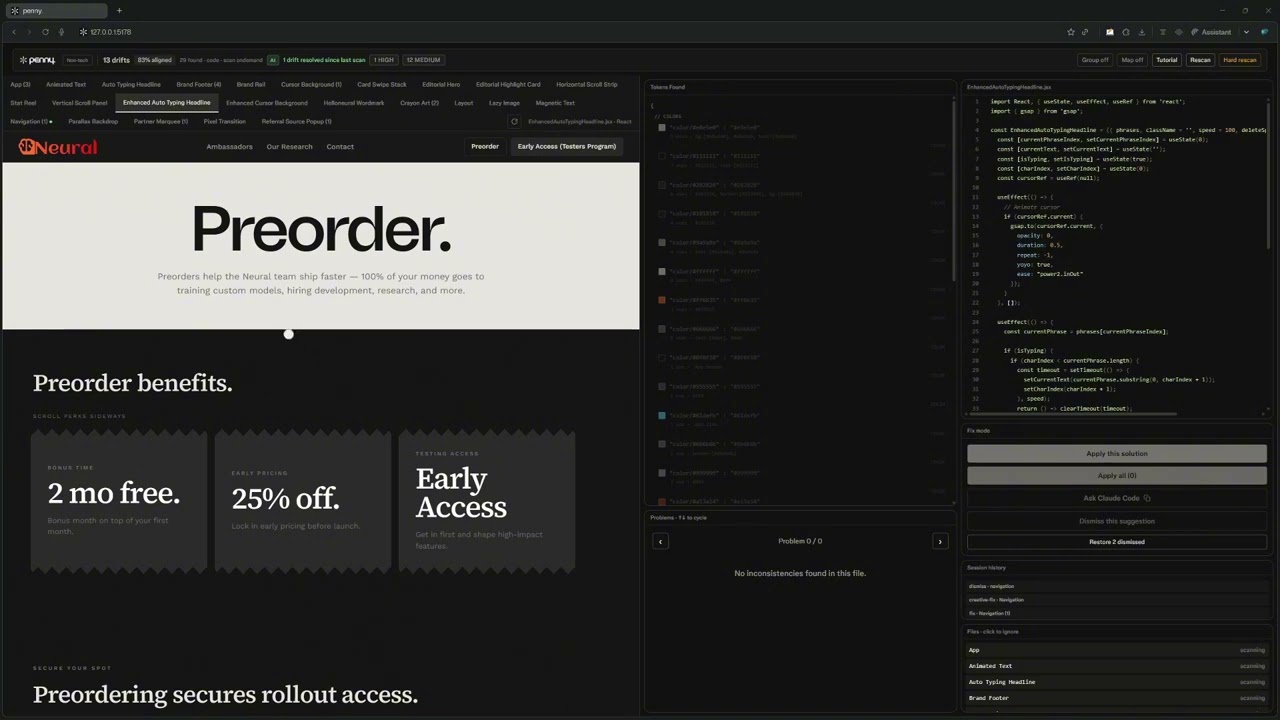Click the first gray color swatch under COLORS
The image size is (1280, 720).
click(662, 128)
